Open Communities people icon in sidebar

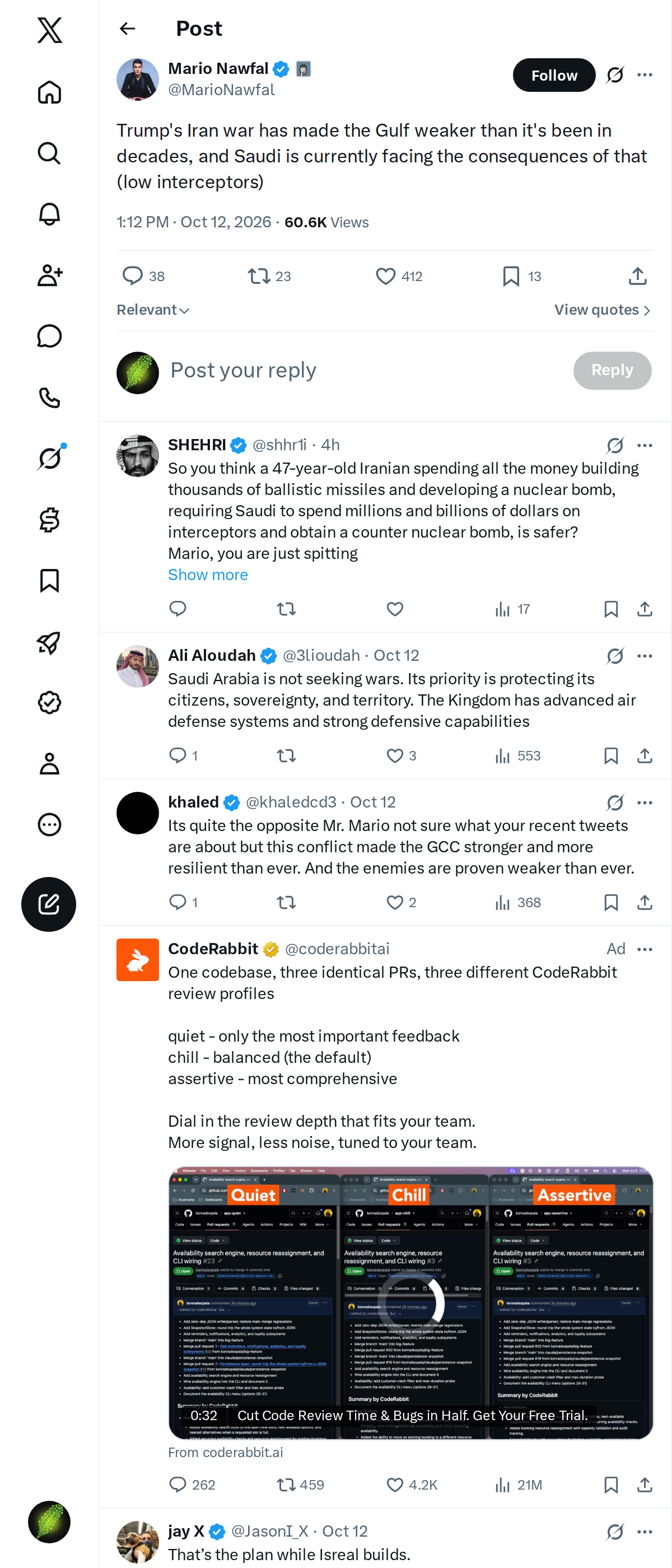pyautogui.click(x=49, y=275)
